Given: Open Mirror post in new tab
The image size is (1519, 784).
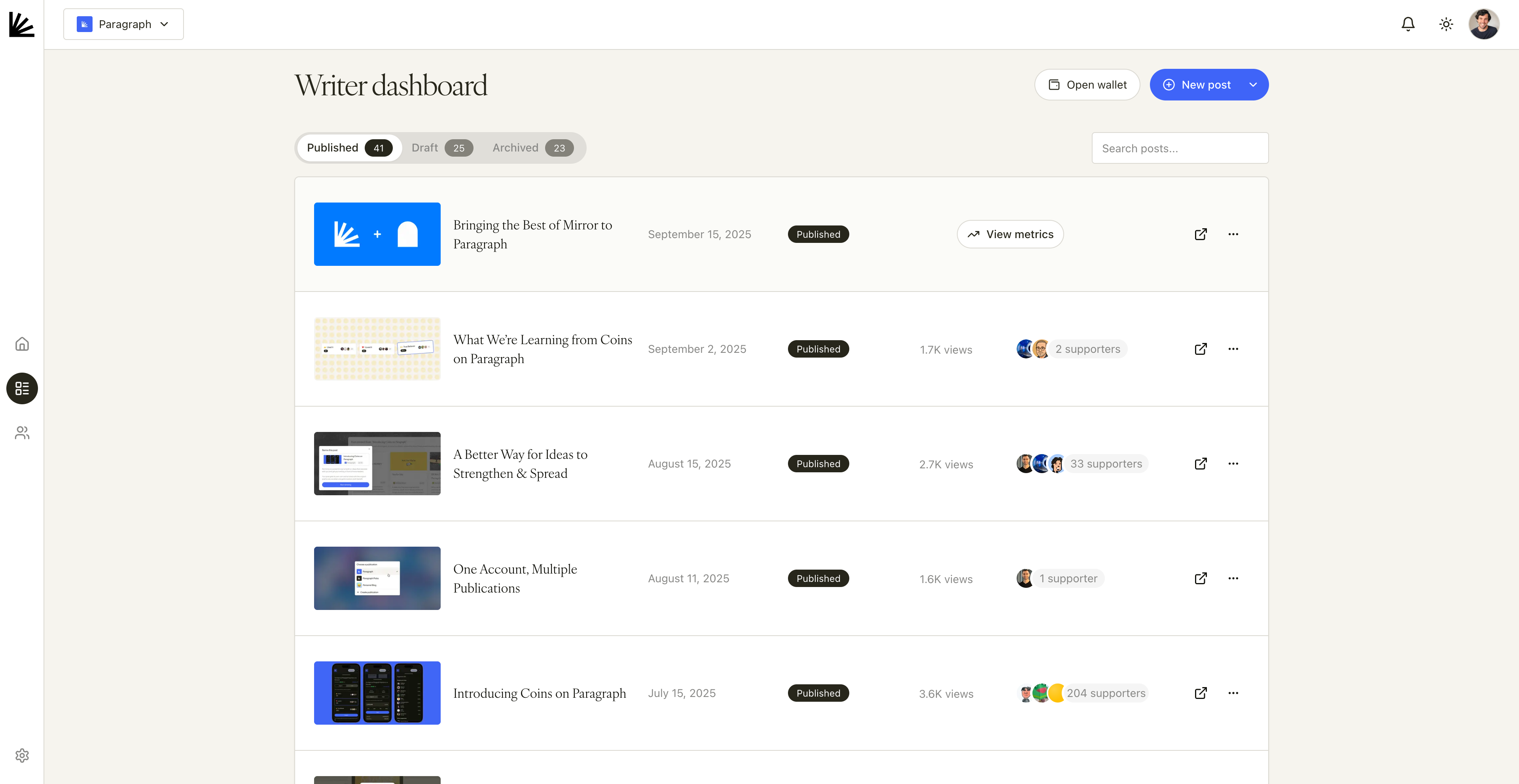Looking at the screenshot, I should point(1200,234).
